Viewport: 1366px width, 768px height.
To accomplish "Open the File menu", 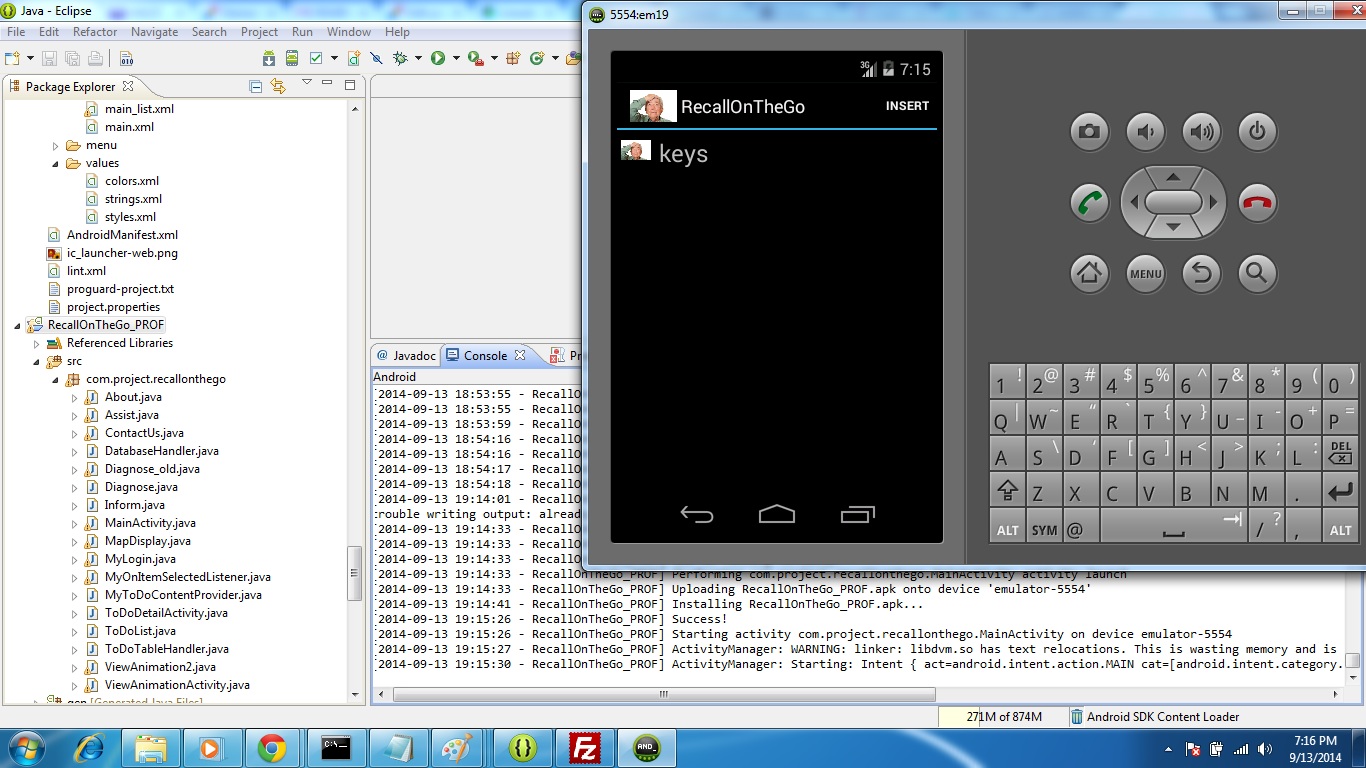I will [x=16, y=32].
